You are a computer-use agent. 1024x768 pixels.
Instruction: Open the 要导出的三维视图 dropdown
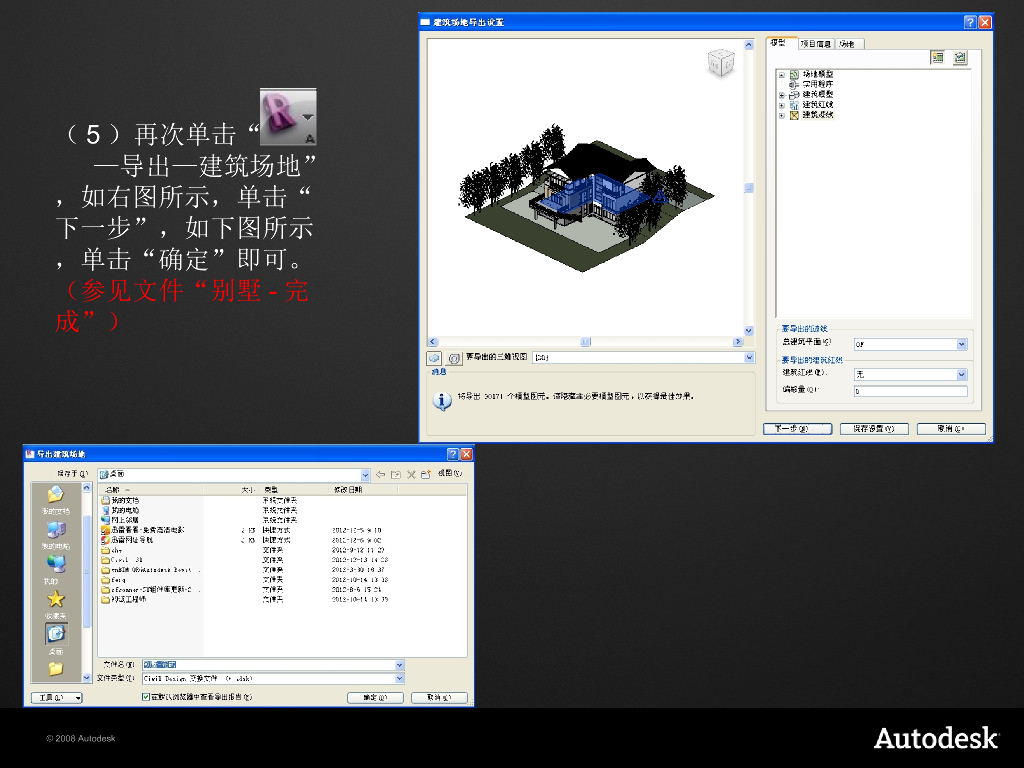coord(749,357)
